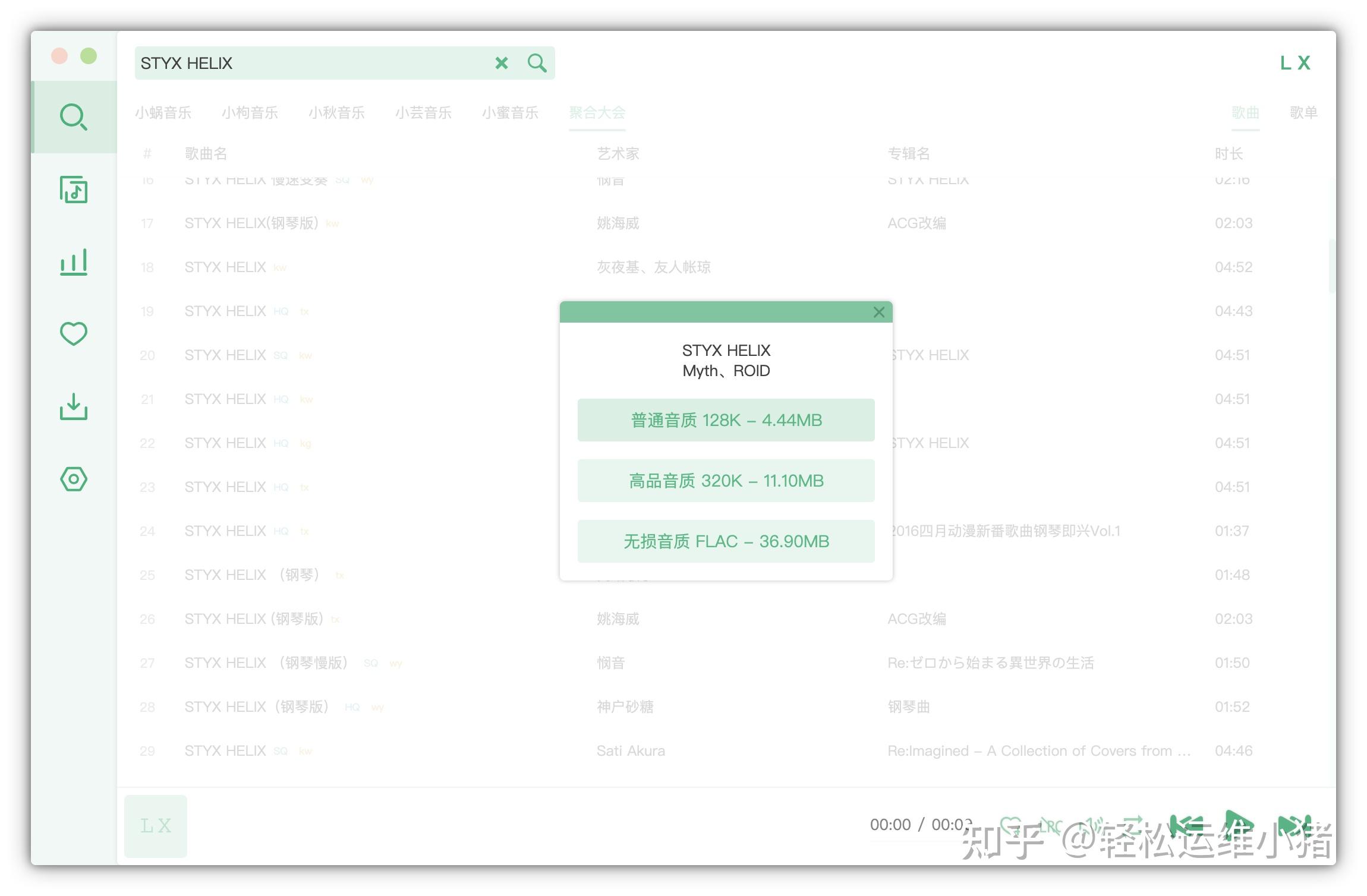
Task: Open the downloads sidebar icon
Action: click(x=74, y=406)
